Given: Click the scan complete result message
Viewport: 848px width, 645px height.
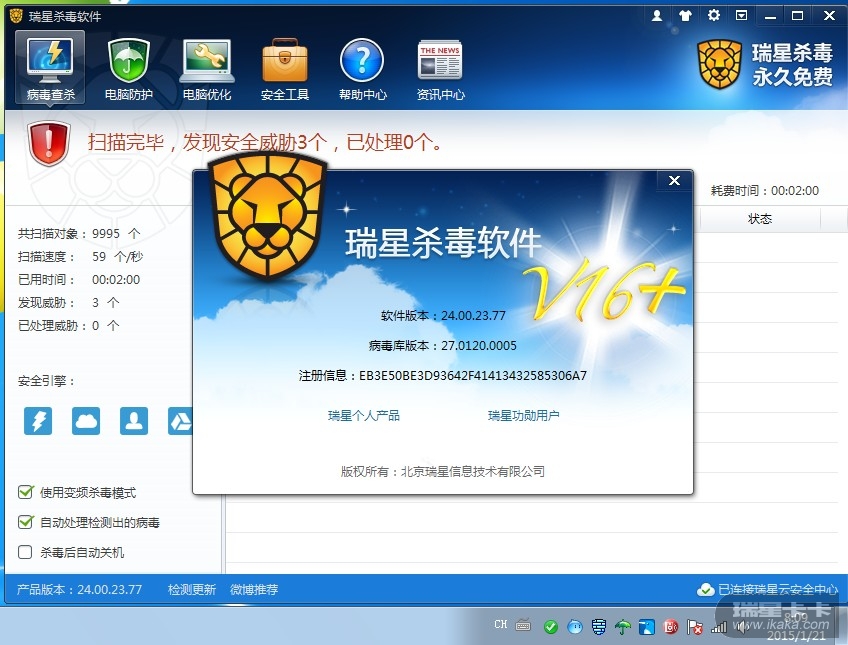Looking at the screenshot, I should coord(265,142).
